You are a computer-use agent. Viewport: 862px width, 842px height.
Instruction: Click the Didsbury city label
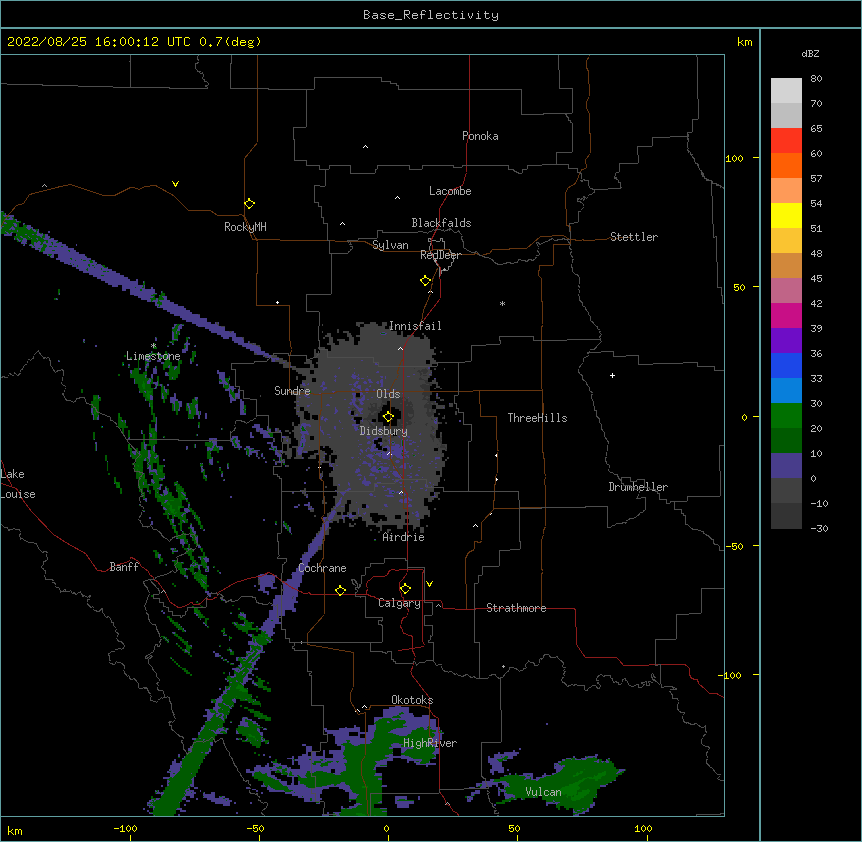click(x=383, y=431)
